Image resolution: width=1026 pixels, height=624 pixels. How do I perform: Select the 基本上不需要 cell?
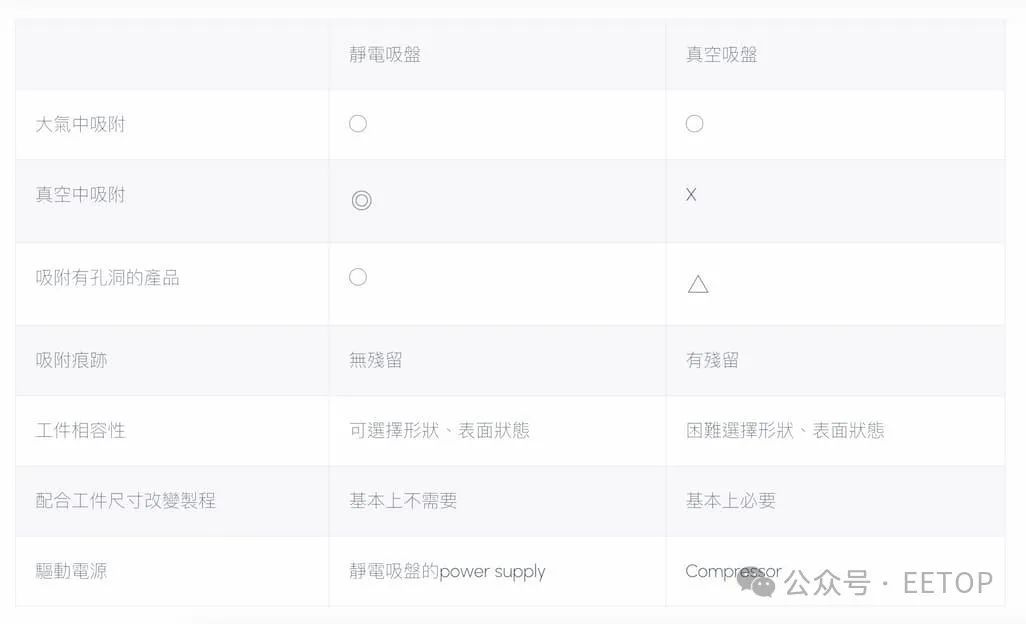click(x=403, y=500)
